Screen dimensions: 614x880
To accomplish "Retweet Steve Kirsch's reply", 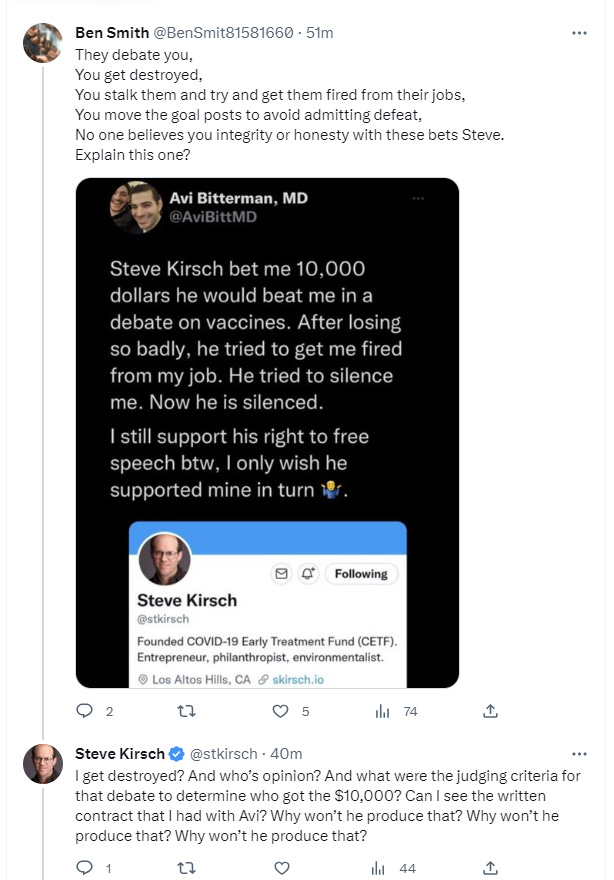I will pyautogui.click(x=184, y=868).
